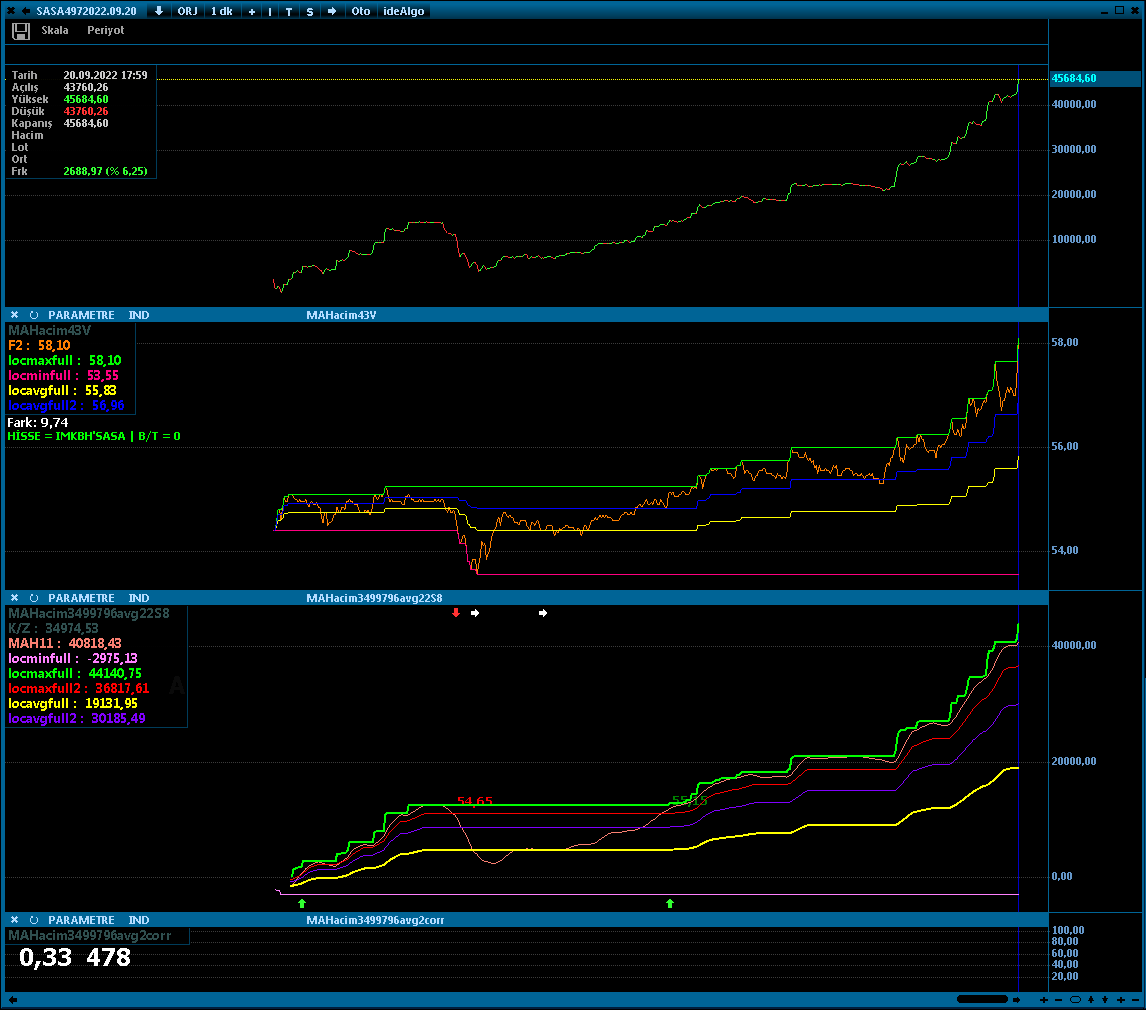1146x1010 pixels.
Task: Click the back arrow beside SASA4972022.09.20
Action: pyautogui.click(x=26, y=11)
